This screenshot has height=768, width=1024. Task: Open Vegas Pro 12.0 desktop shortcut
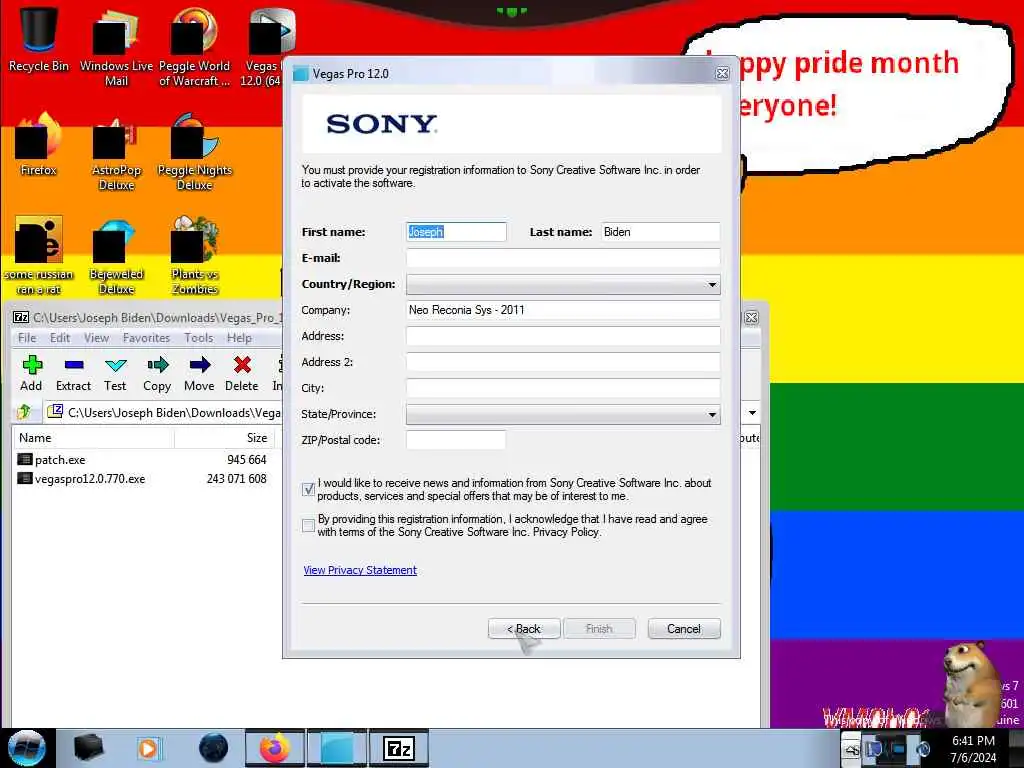[264, 47]
